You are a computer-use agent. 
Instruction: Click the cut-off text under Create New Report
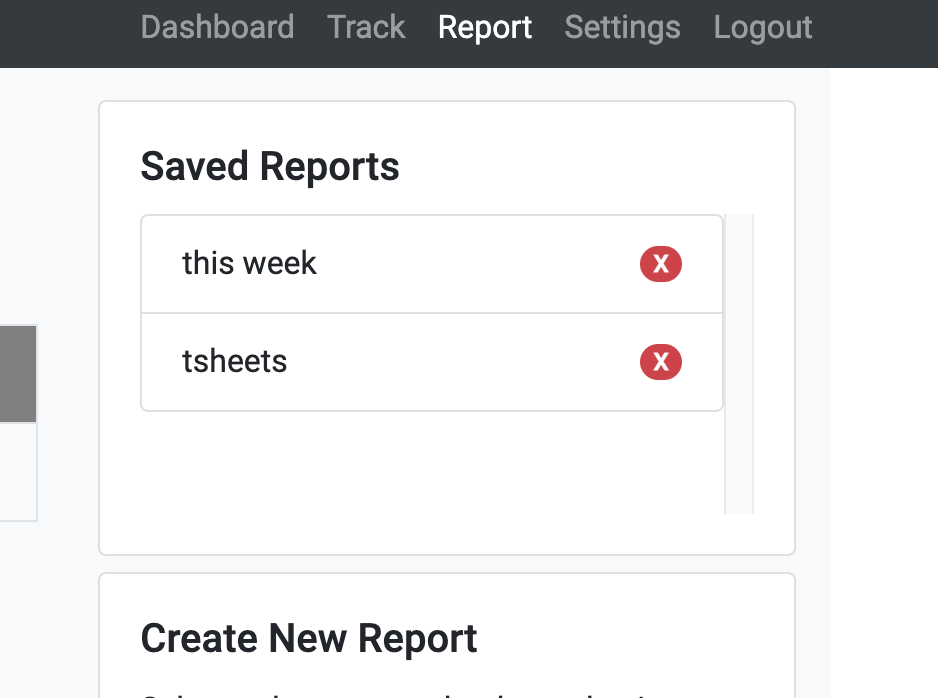point(395,695)
